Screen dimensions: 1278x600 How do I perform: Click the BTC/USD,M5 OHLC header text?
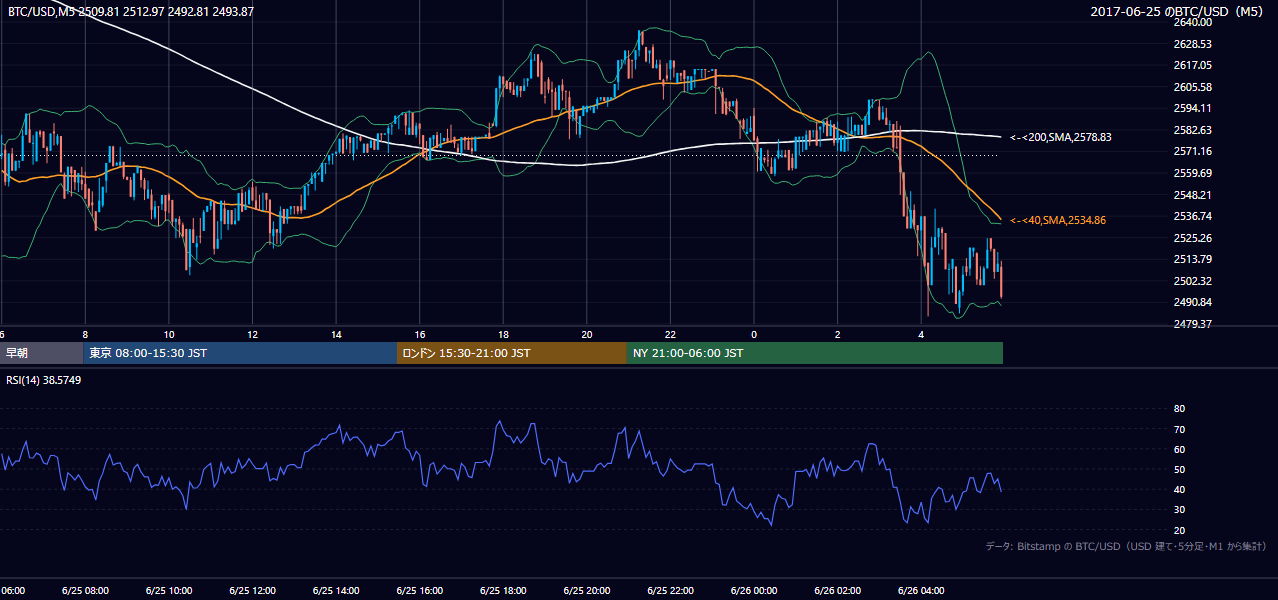(131, 12)
